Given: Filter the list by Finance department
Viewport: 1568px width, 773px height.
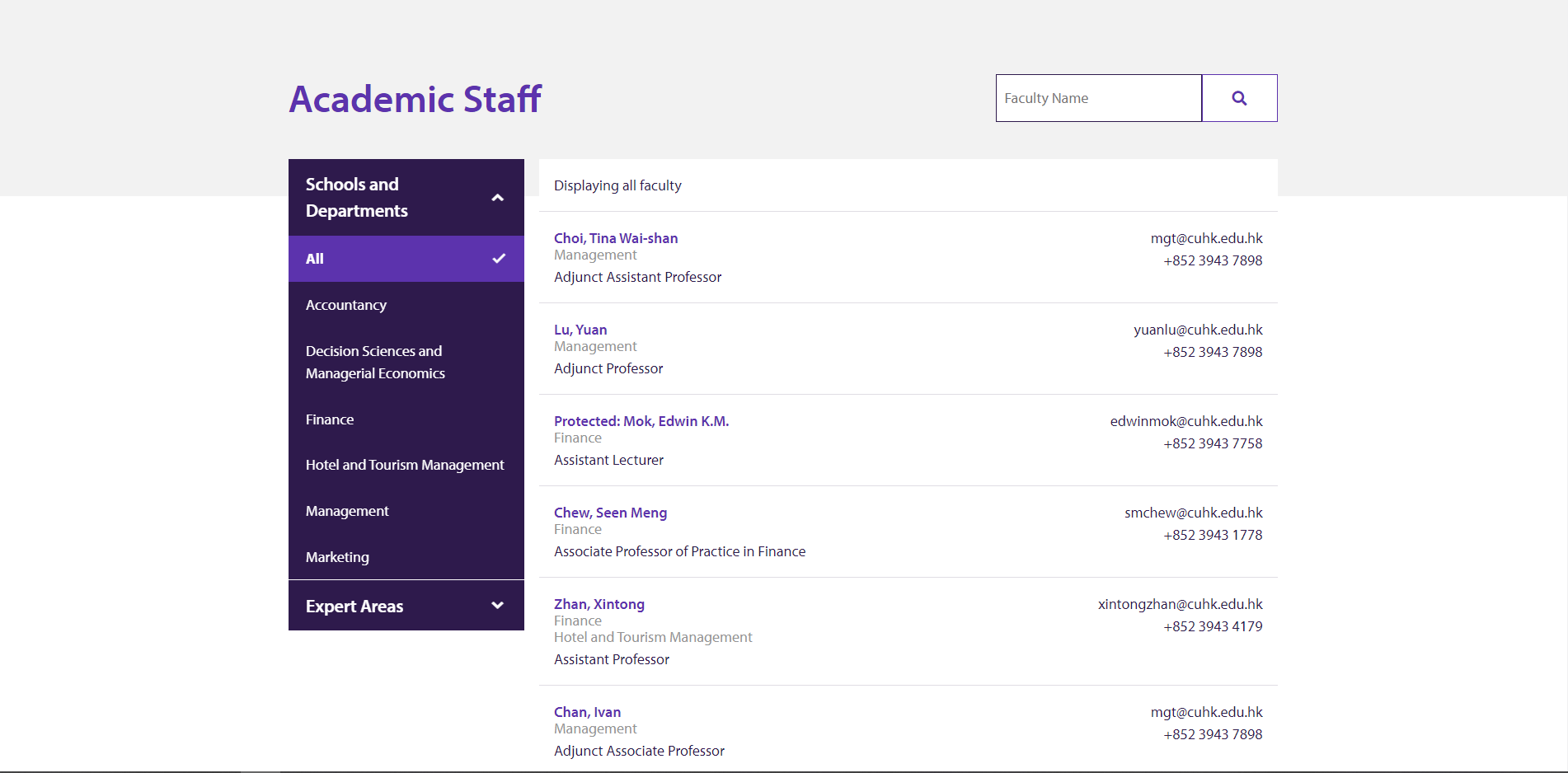Looking at the screenshot, I should click(x=330, y=419).
